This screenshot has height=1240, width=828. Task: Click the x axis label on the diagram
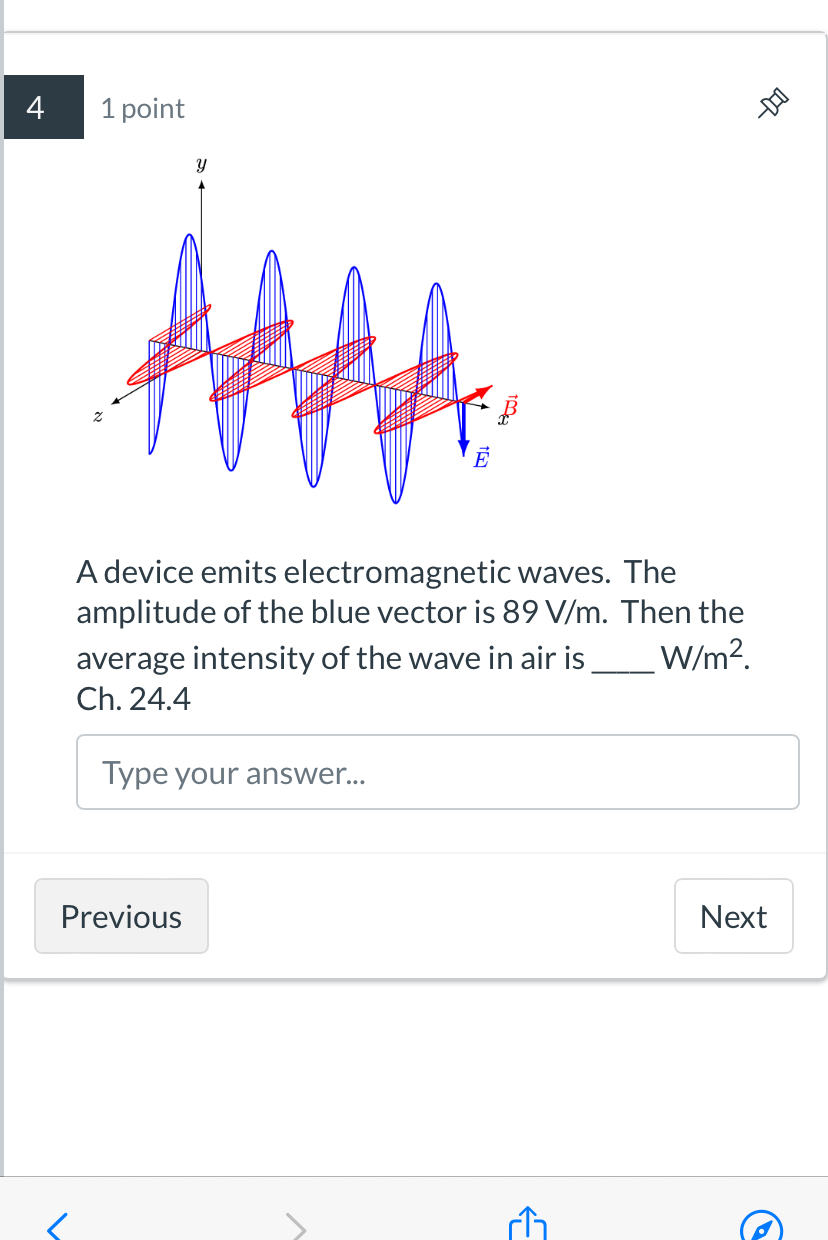(x=503, y=419)
